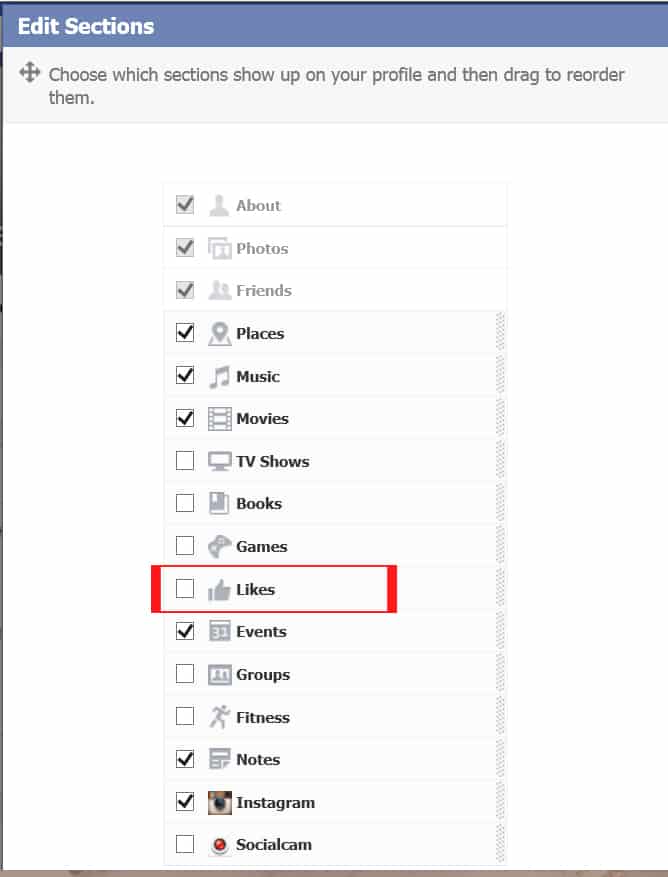Uncheck the Places section checkbox
The image size is (668, 877).
point(185,333)
